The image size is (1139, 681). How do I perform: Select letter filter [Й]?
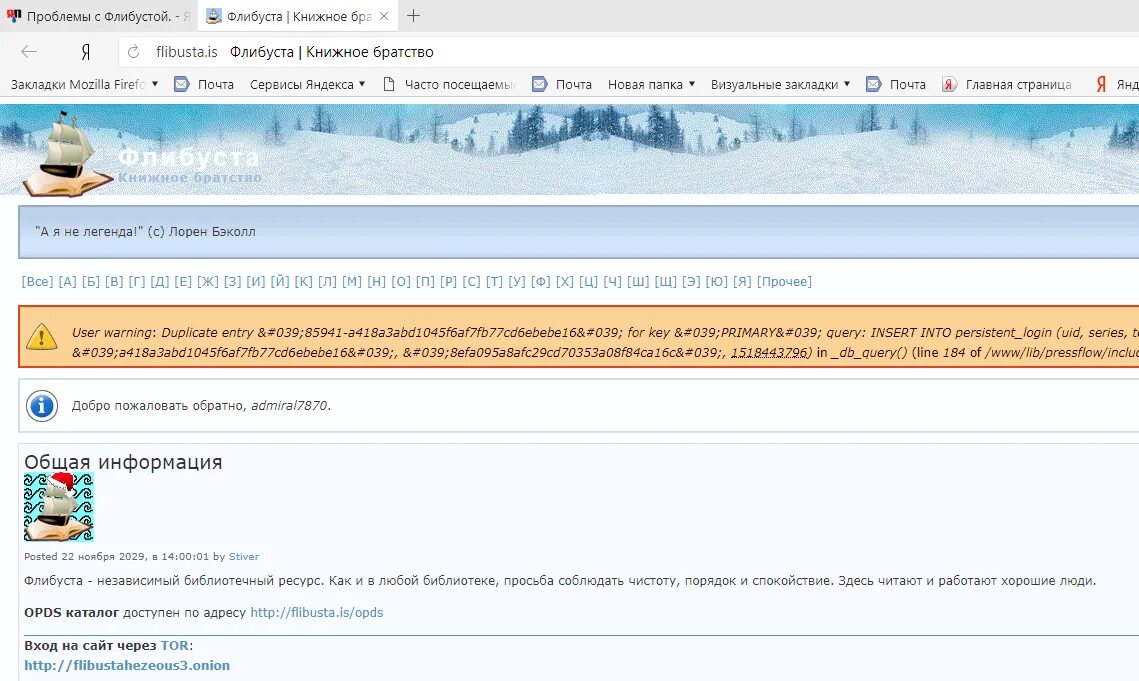click(x=280, y=281)
